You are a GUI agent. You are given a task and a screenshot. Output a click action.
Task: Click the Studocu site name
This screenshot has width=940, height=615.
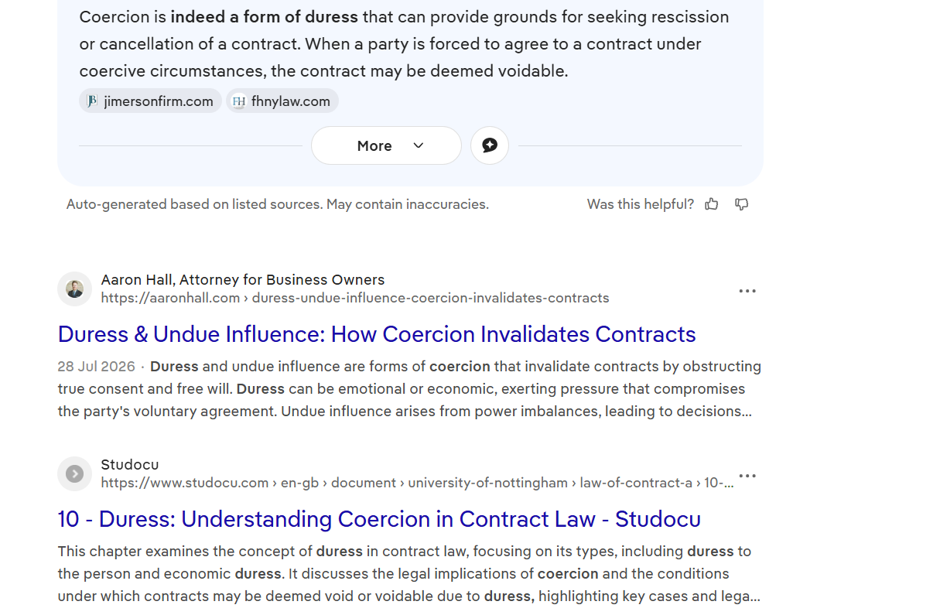(129, 465)
